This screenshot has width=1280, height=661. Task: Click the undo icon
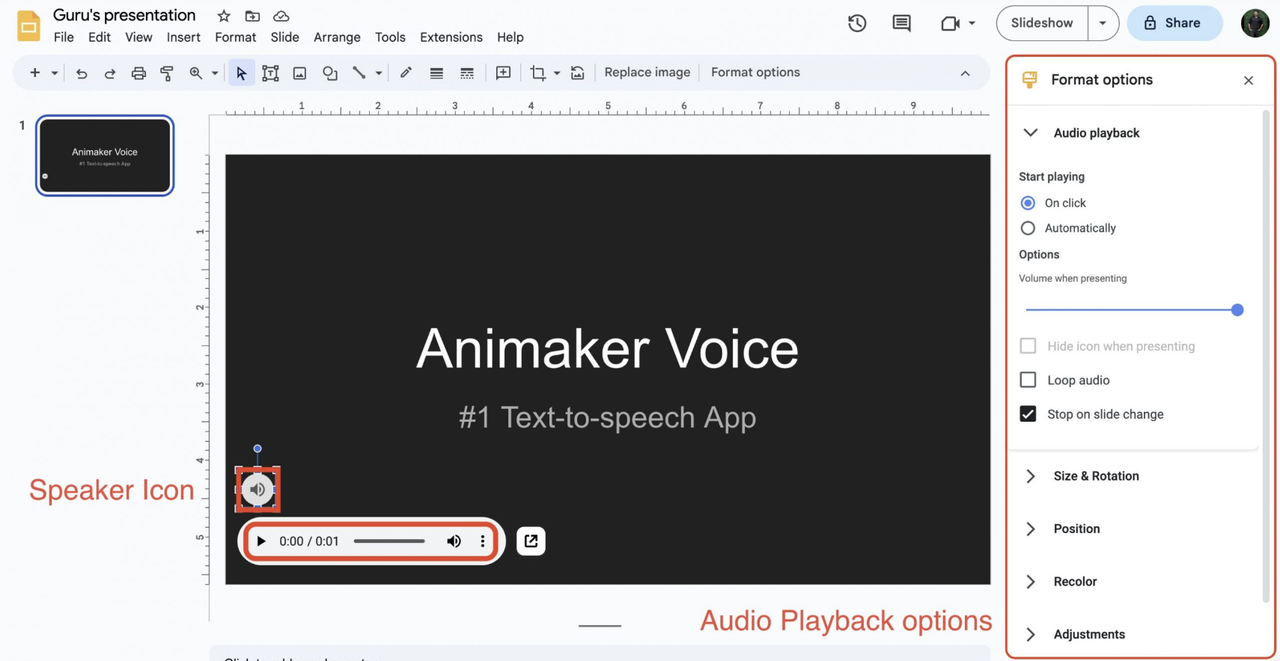[82, 73]
